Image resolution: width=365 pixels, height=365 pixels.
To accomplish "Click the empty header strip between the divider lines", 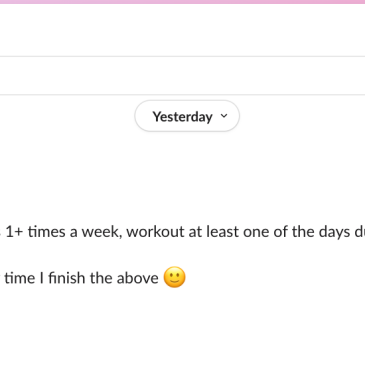I will (x=182, y=76).
